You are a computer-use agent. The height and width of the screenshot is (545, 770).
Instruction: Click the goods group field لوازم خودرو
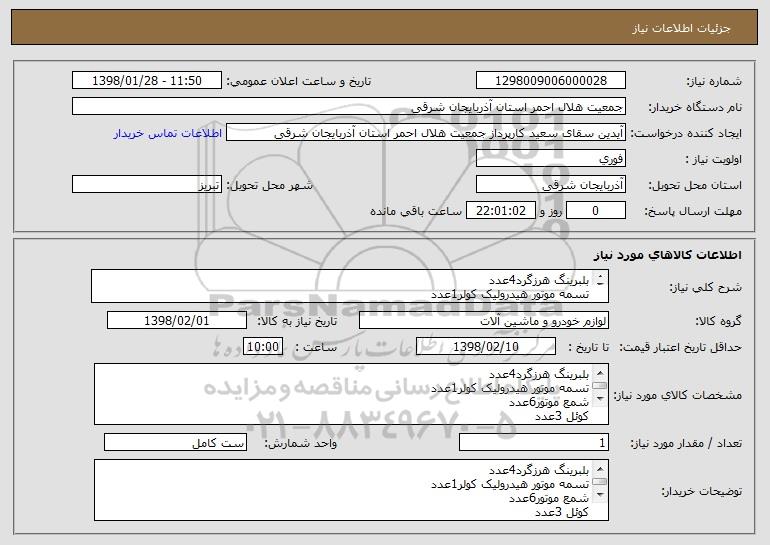coord(484,321)
